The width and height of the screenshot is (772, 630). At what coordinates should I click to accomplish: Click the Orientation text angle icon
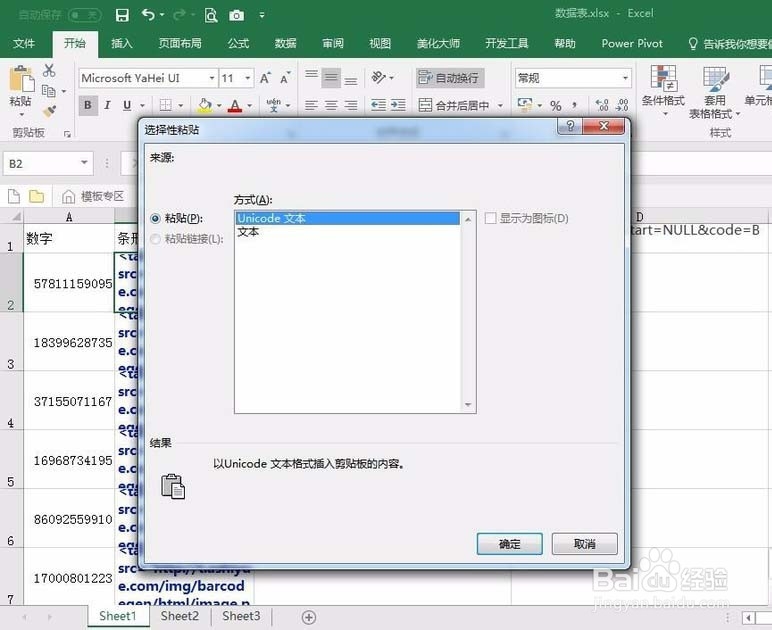coord(379,77)
